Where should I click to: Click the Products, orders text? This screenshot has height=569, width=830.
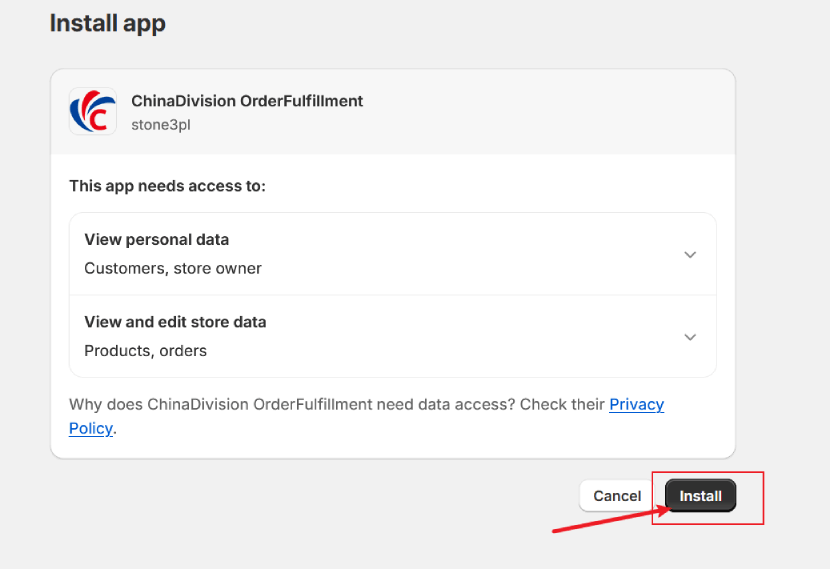pyautogui.click(x=146, y=351)
